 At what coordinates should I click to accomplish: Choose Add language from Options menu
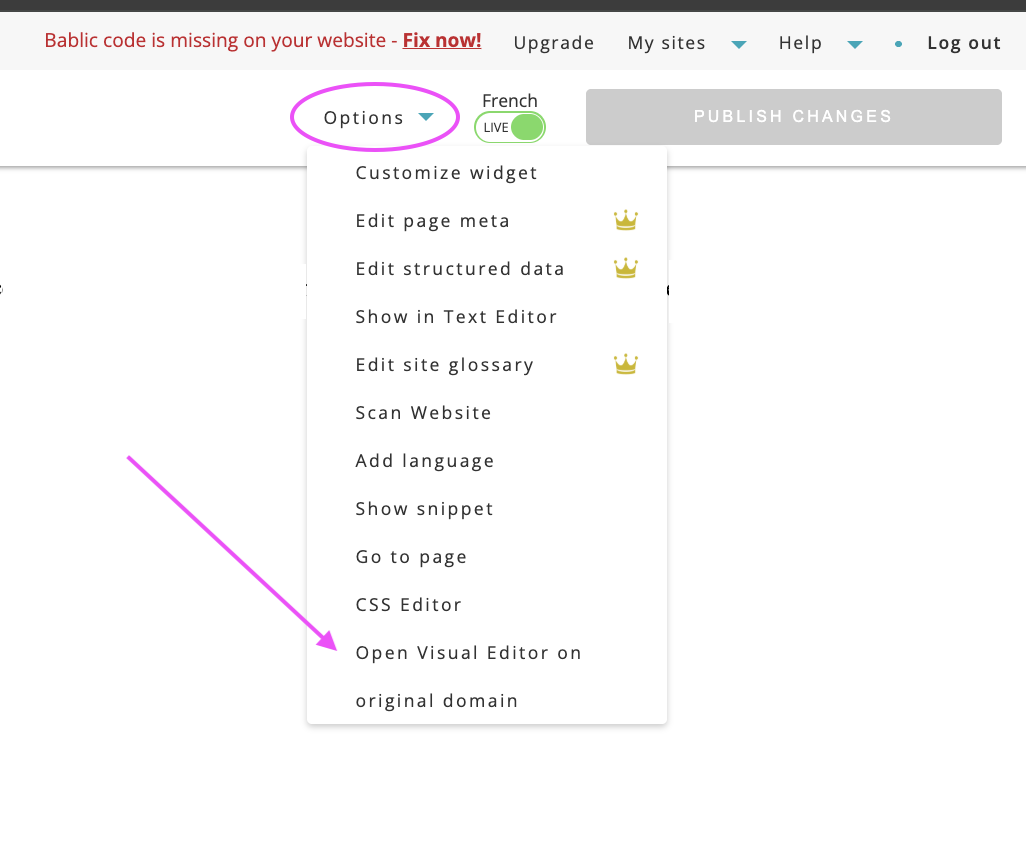point(425,461)
